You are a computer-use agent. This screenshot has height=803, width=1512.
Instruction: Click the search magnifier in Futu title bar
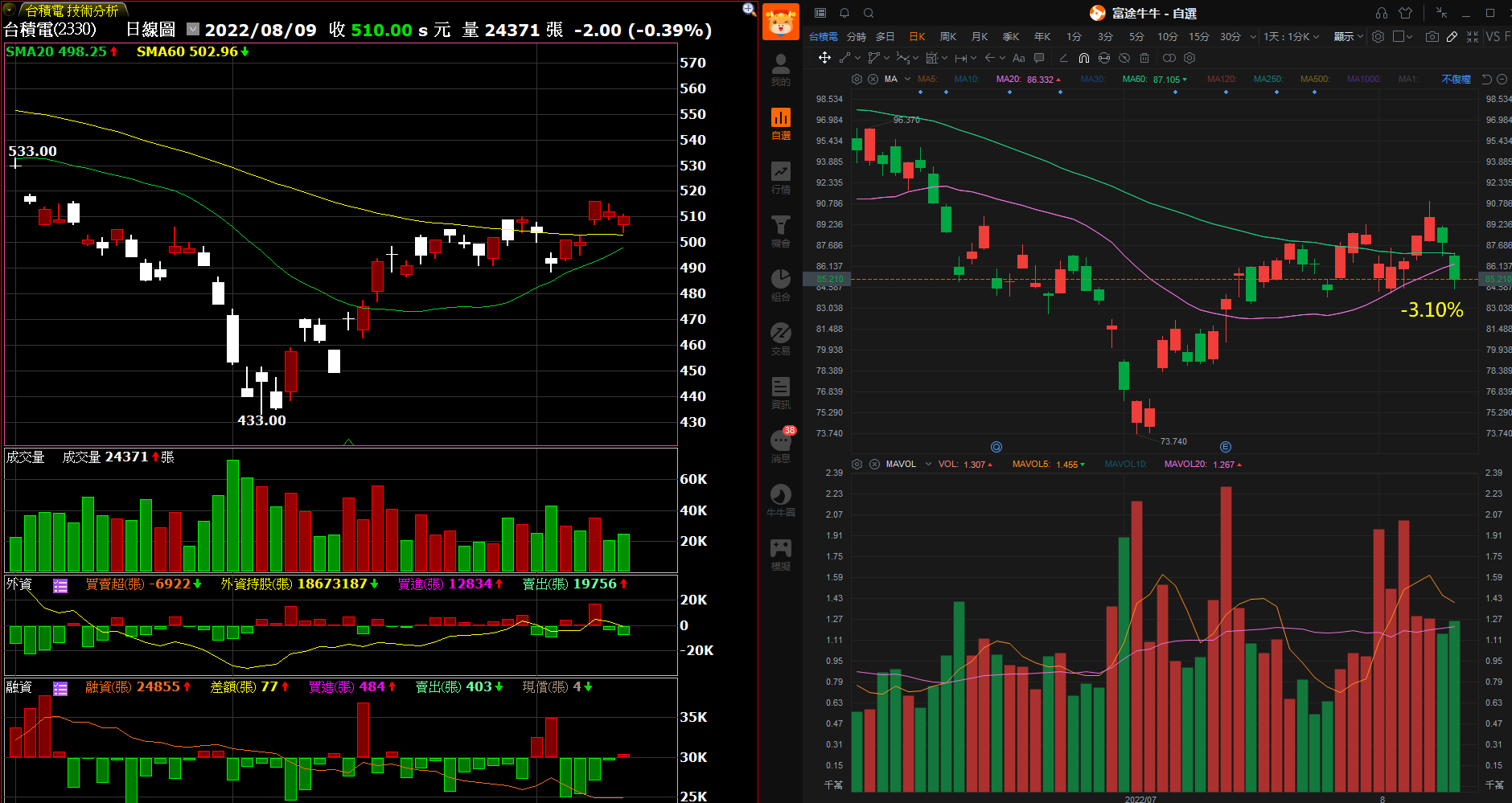pos(869,13)
